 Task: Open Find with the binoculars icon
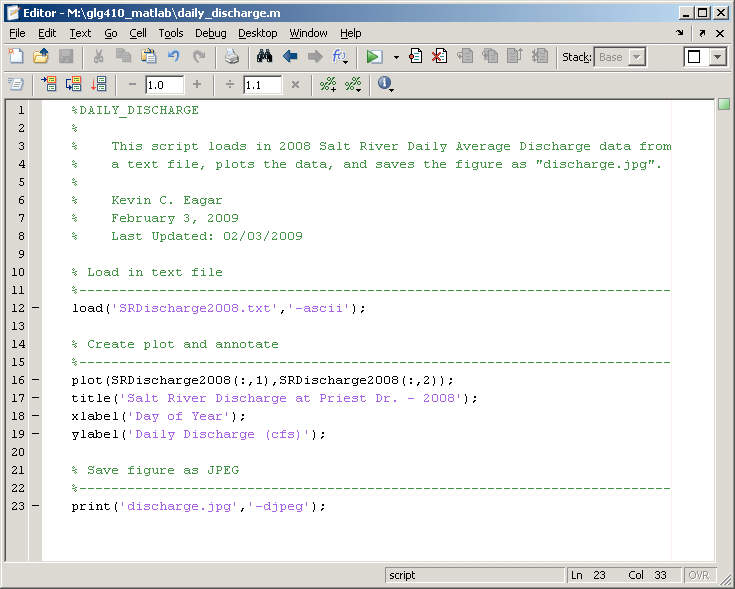(x=264, y=56)
